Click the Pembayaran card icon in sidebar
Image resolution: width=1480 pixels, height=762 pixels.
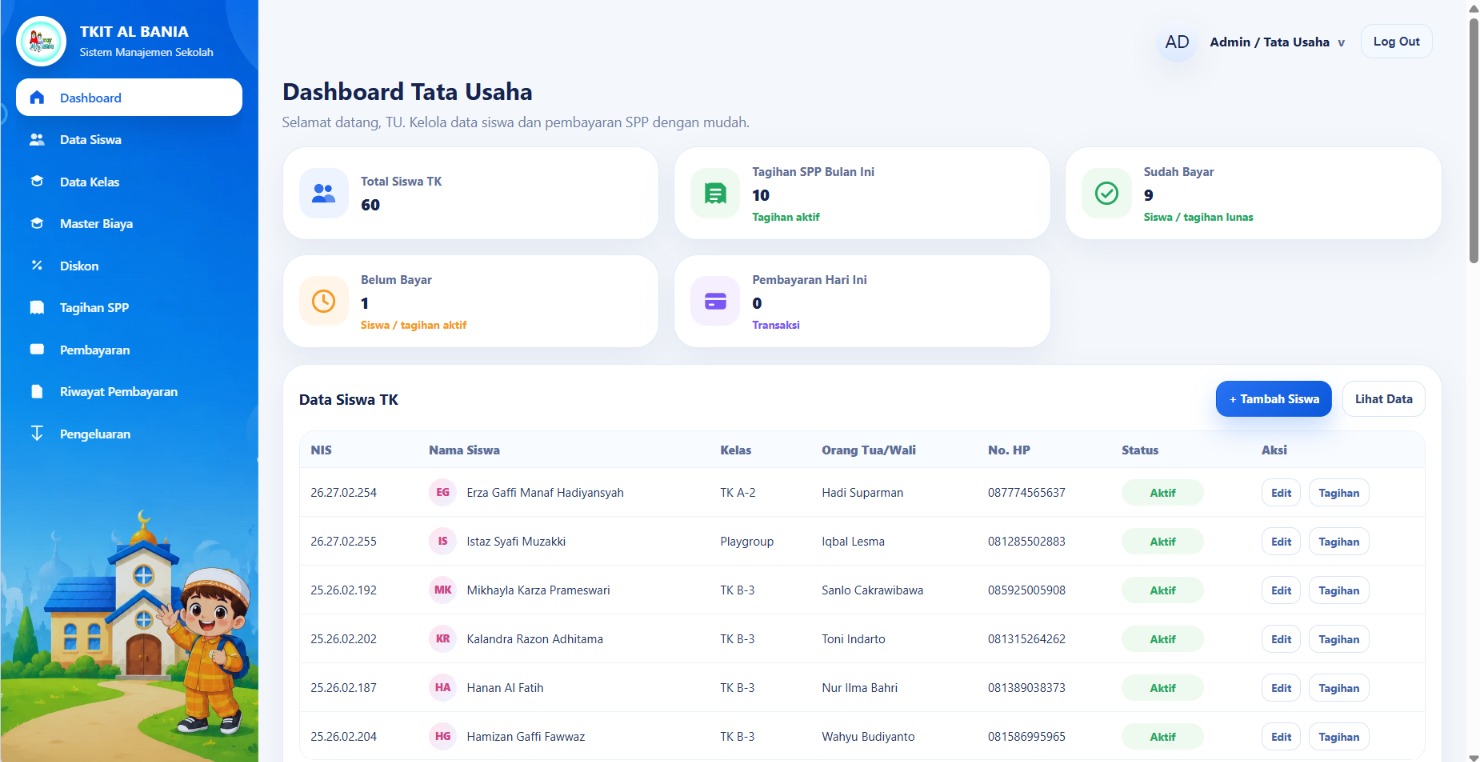pos(37,350)
